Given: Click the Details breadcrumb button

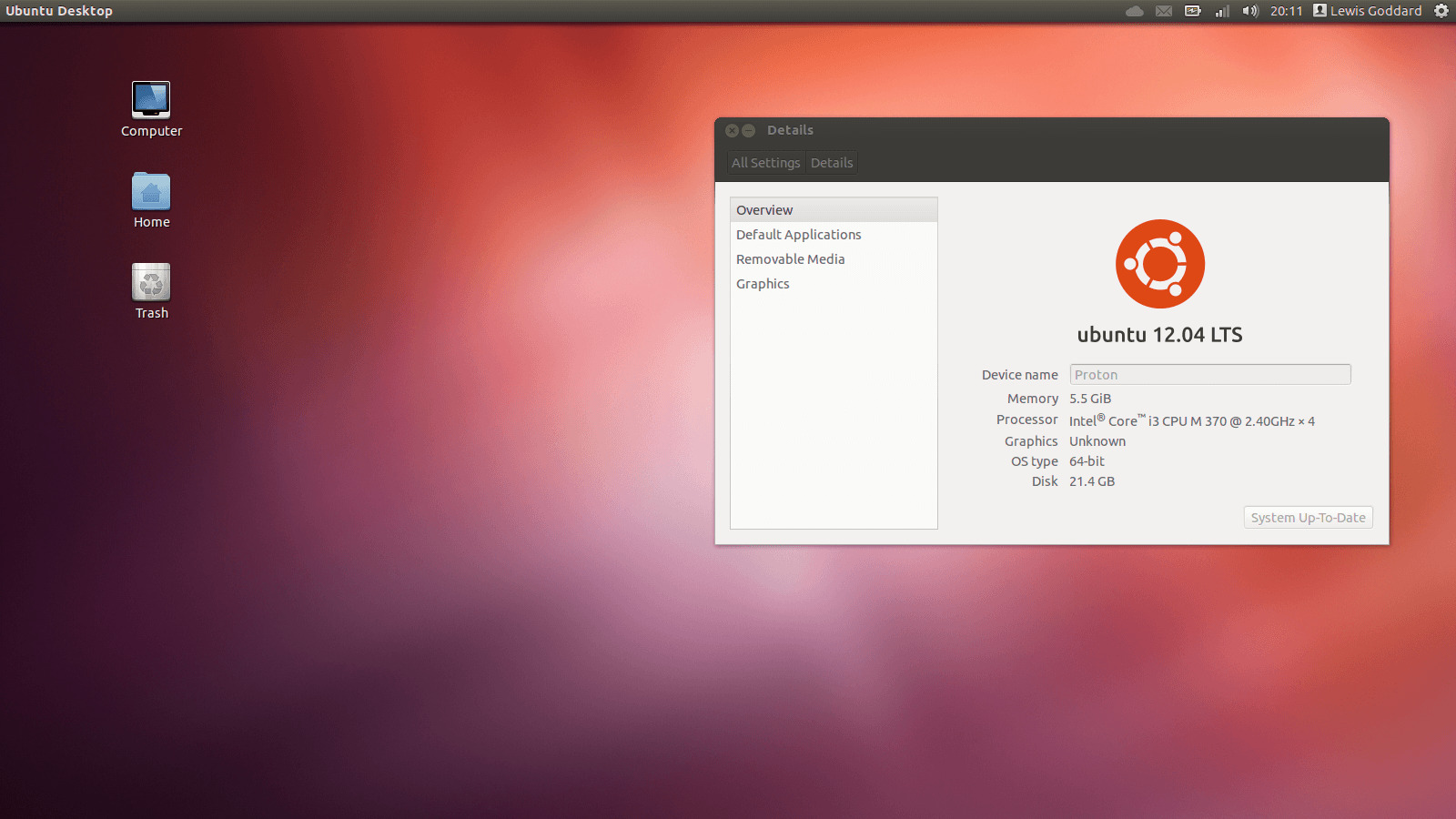Looking at the screenshot, I should pos(832,163).
